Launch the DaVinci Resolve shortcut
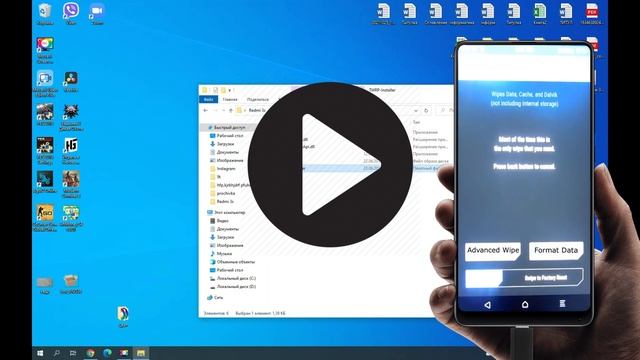 point(71,81)
